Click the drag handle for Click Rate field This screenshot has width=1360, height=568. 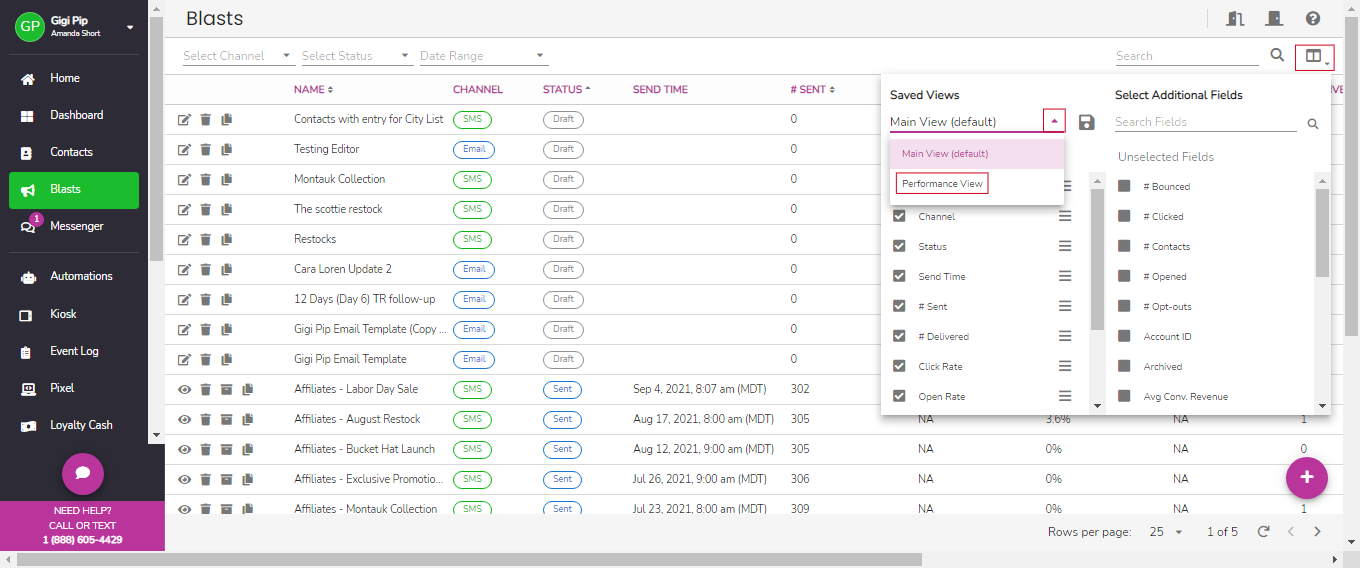coord(1065,367)
